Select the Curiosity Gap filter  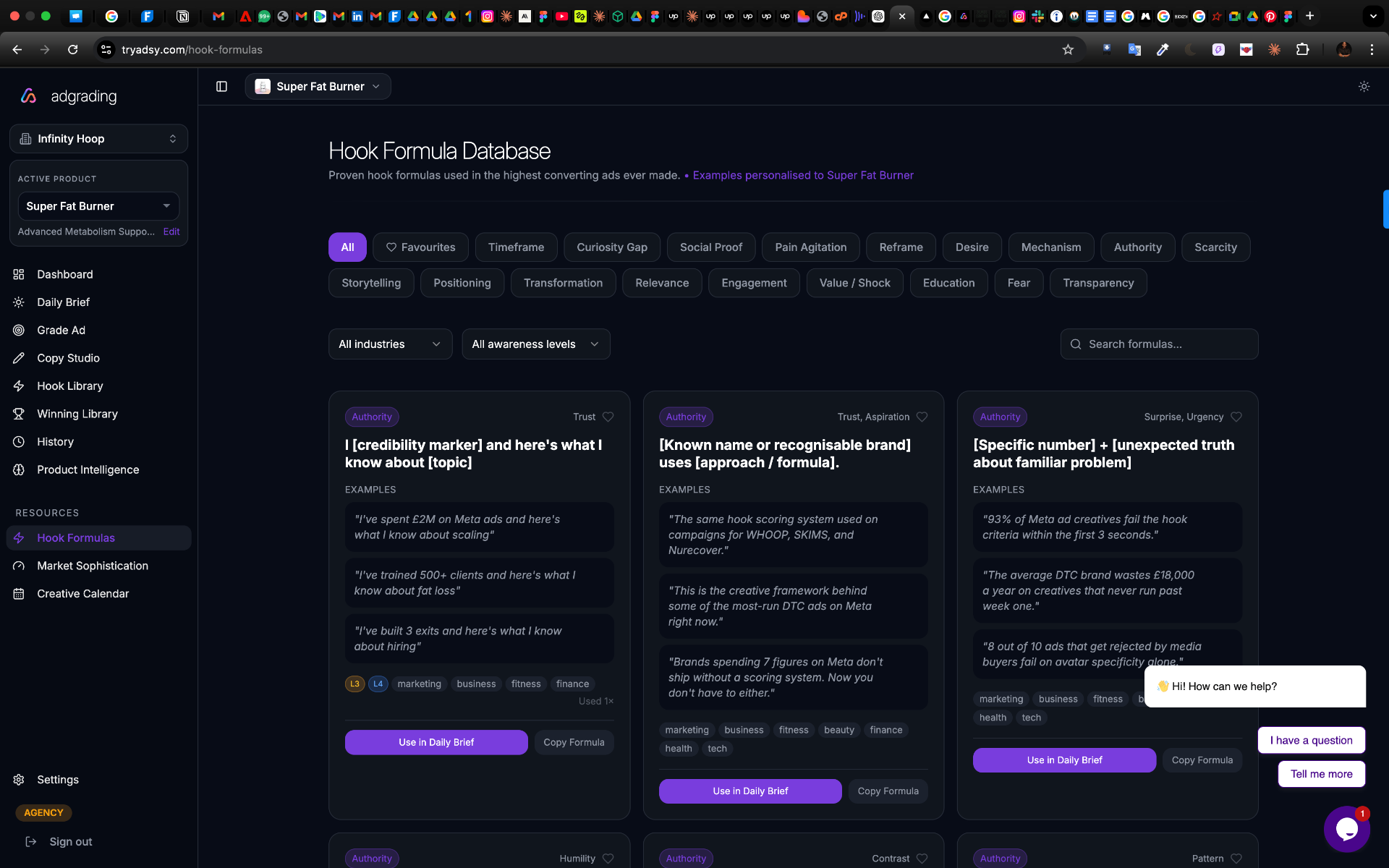click(x=612, y=247)
